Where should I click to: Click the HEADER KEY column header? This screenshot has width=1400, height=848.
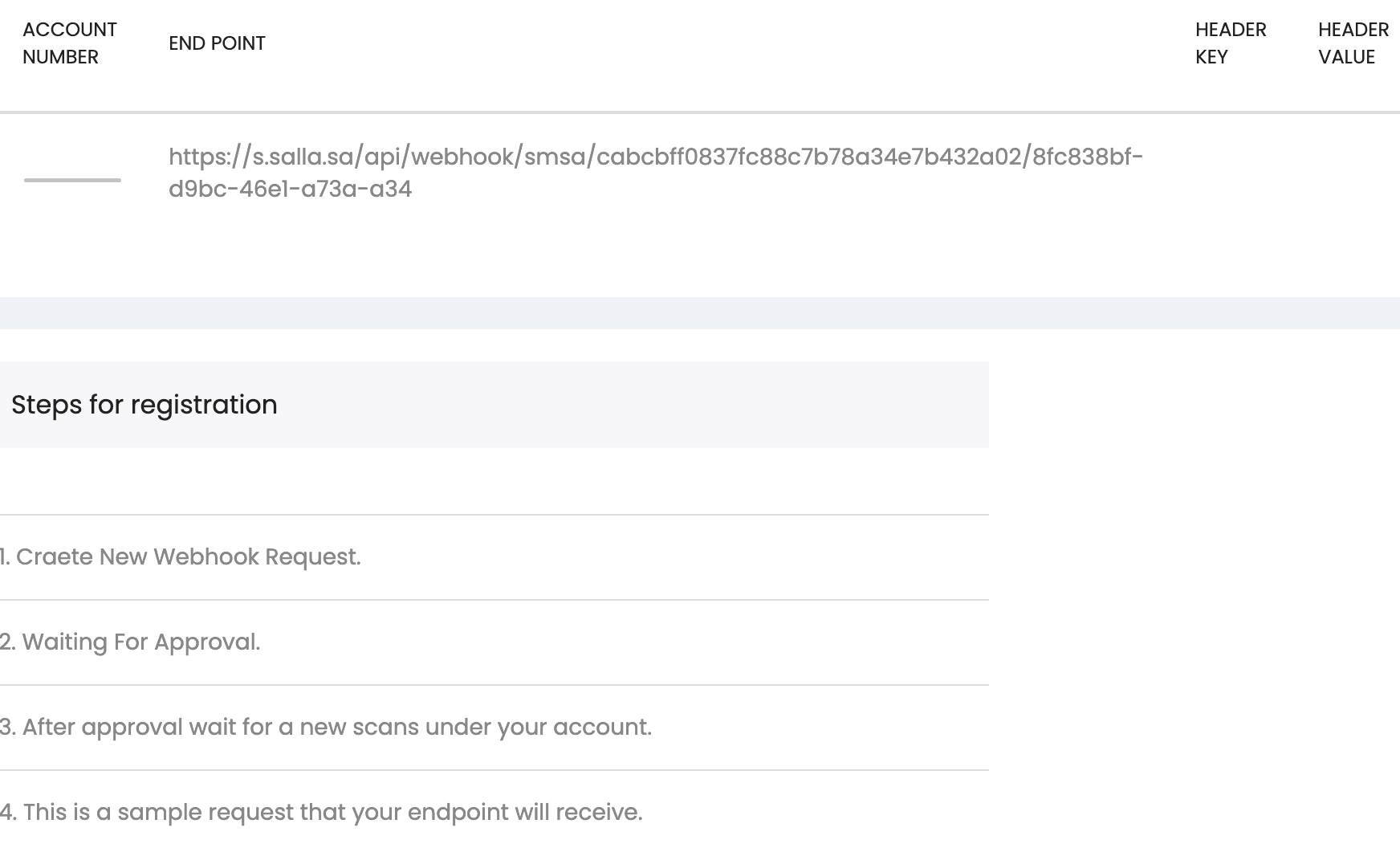(1230, 43)
